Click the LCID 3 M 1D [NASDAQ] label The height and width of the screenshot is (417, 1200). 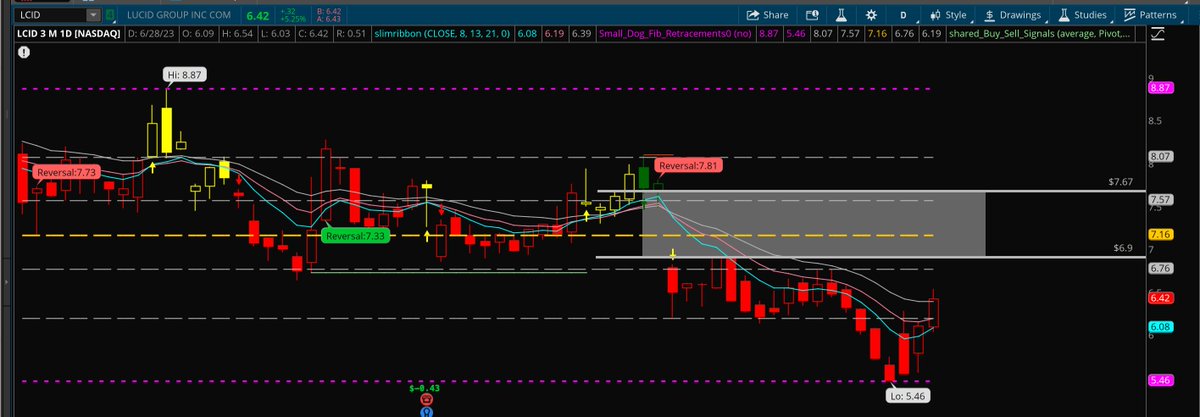click(x=67, y=34)
